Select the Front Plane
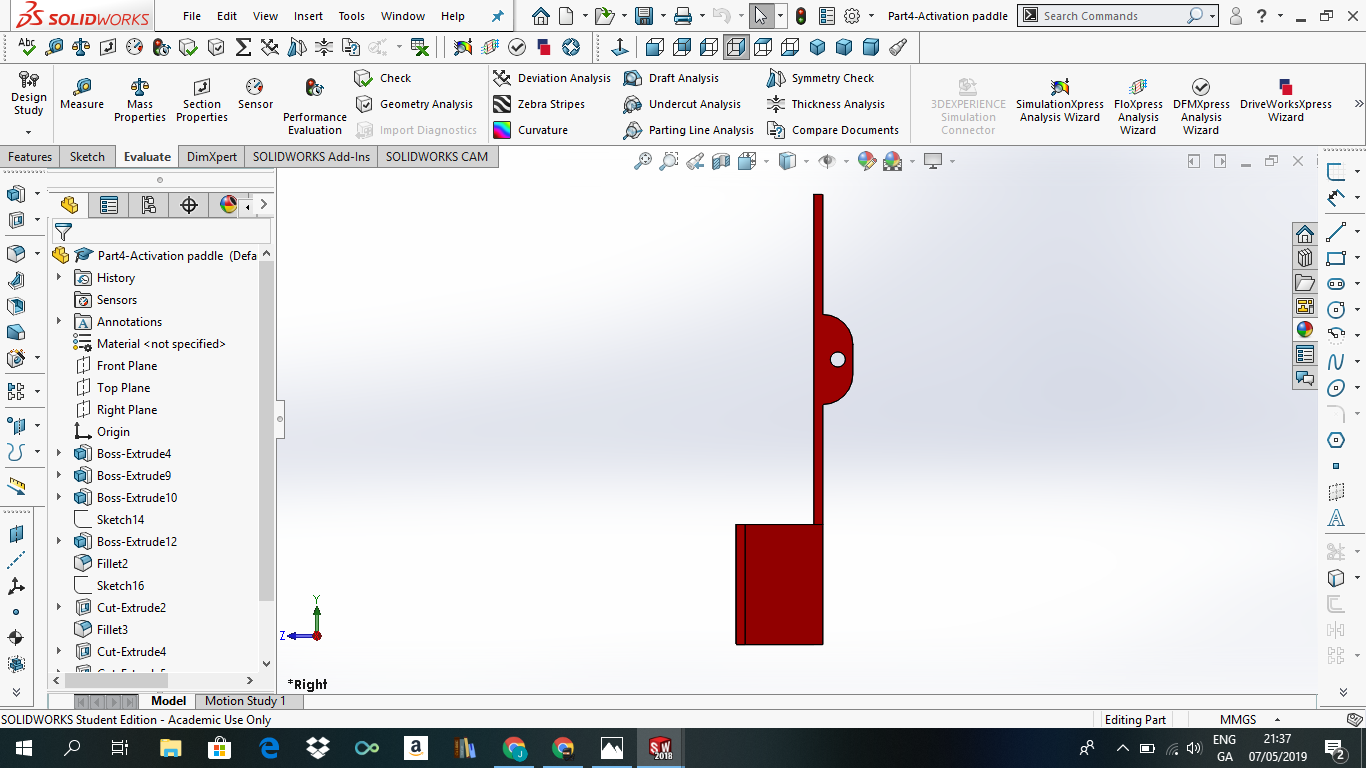The image size is (1366, 768). 127,365
